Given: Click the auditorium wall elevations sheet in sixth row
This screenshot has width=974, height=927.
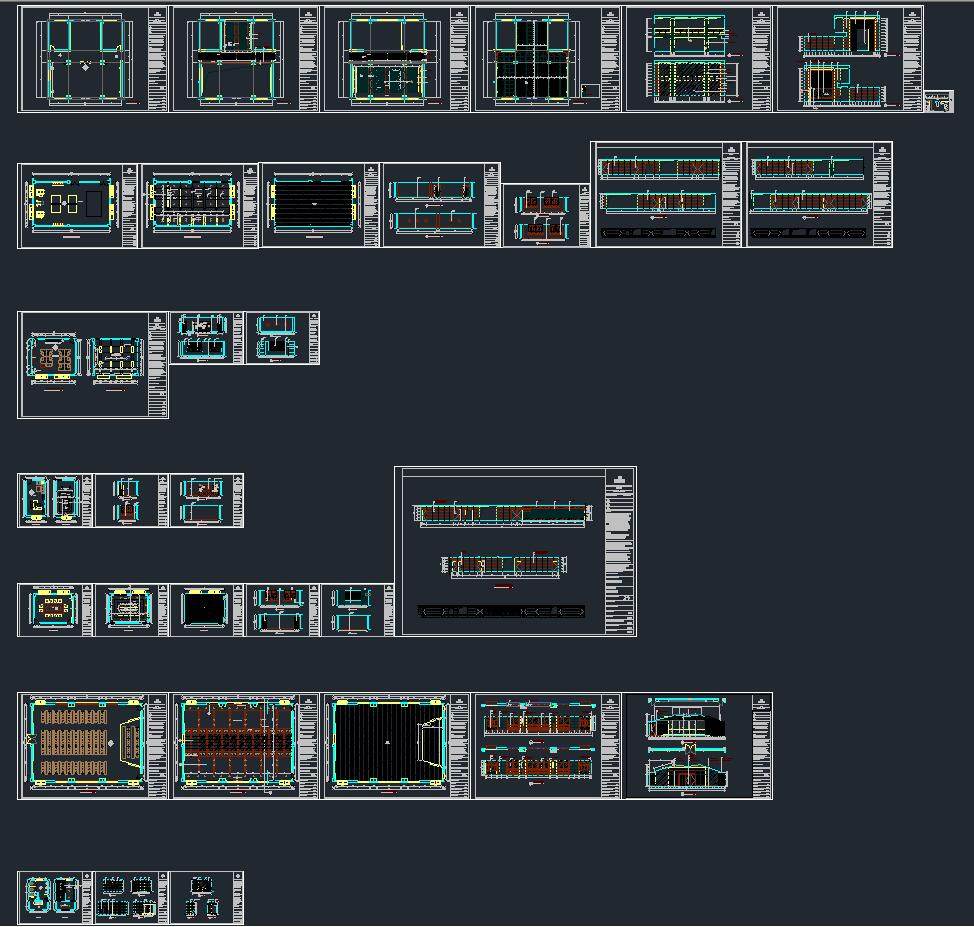Looking at the screenshot, I should pyautogui.click(x=546, y=745).
